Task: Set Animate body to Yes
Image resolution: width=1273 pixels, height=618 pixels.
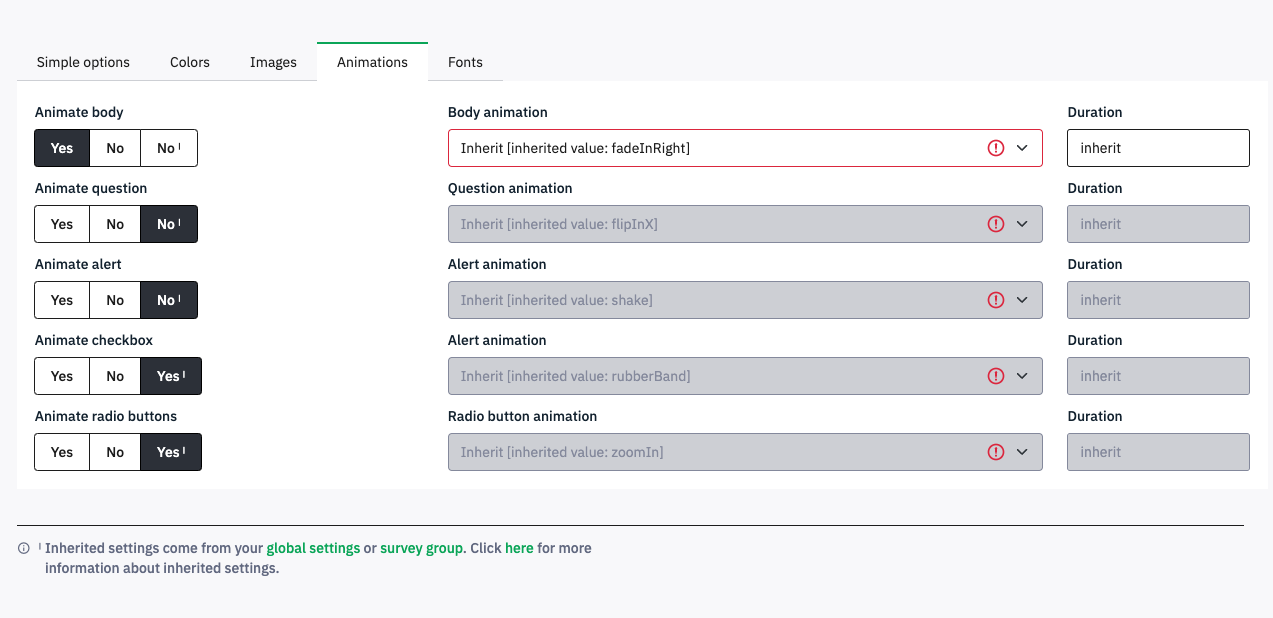Action: coord(62,148)
